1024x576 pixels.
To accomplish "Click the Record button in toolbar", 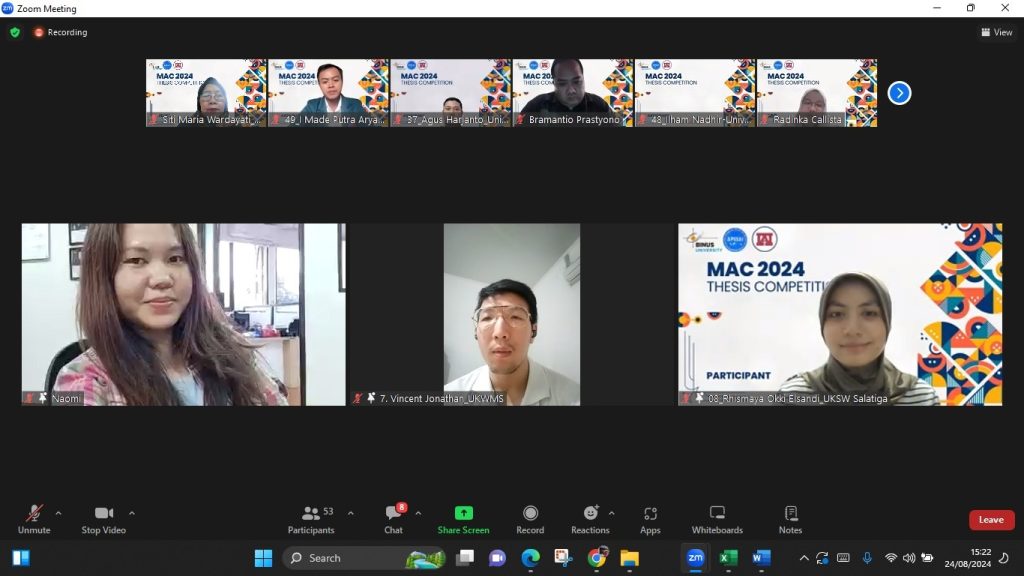I will [530, 518].
